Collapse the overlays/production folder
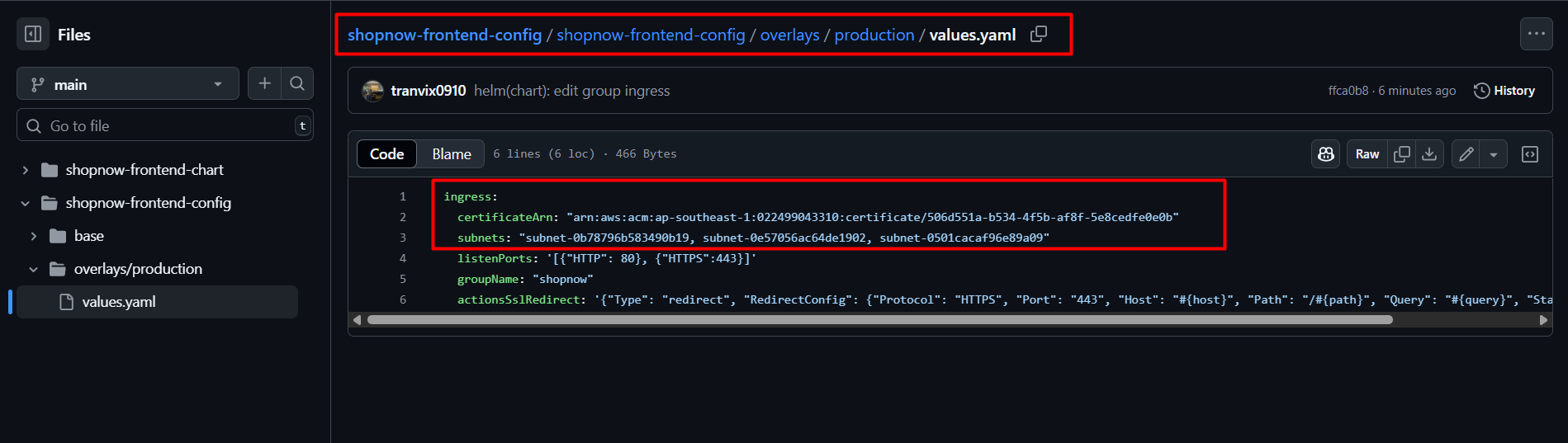 34,269
